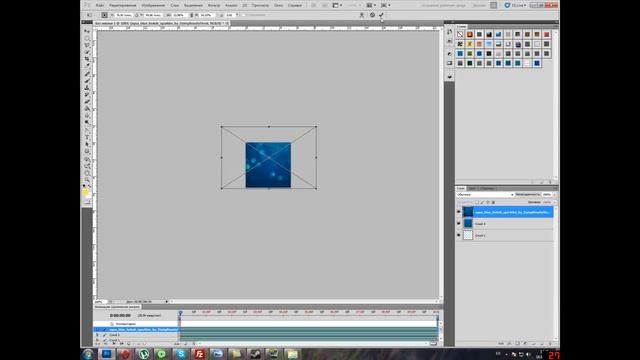Toggle lock transparent pixels in Layers panel
This screenshot has height=360, width=640.
point(477,202)
